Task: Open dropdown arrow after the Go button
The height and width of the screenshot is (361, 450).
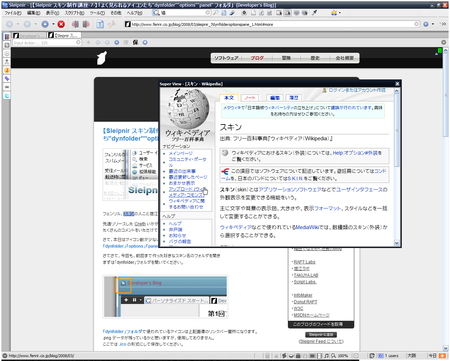Action: [433, 24]
